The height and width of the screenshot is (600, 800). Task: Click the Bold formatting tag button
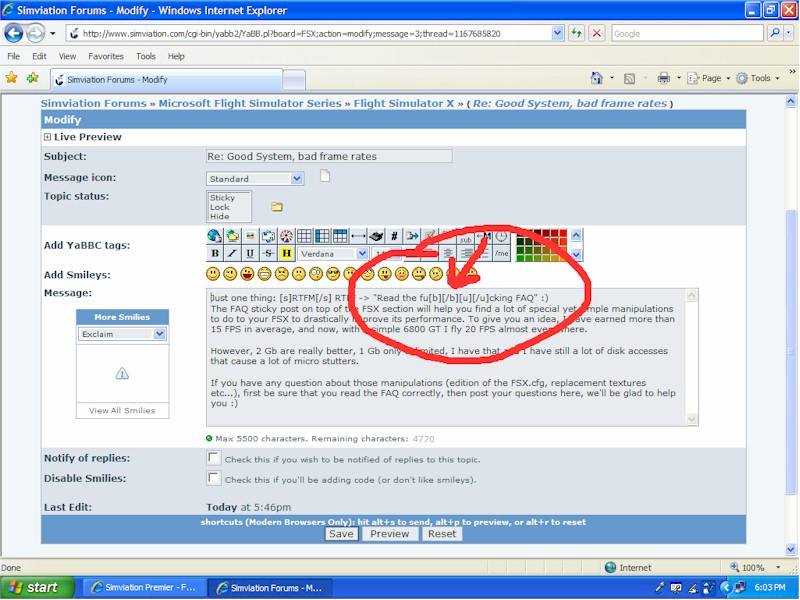click(x=215, y=254)
